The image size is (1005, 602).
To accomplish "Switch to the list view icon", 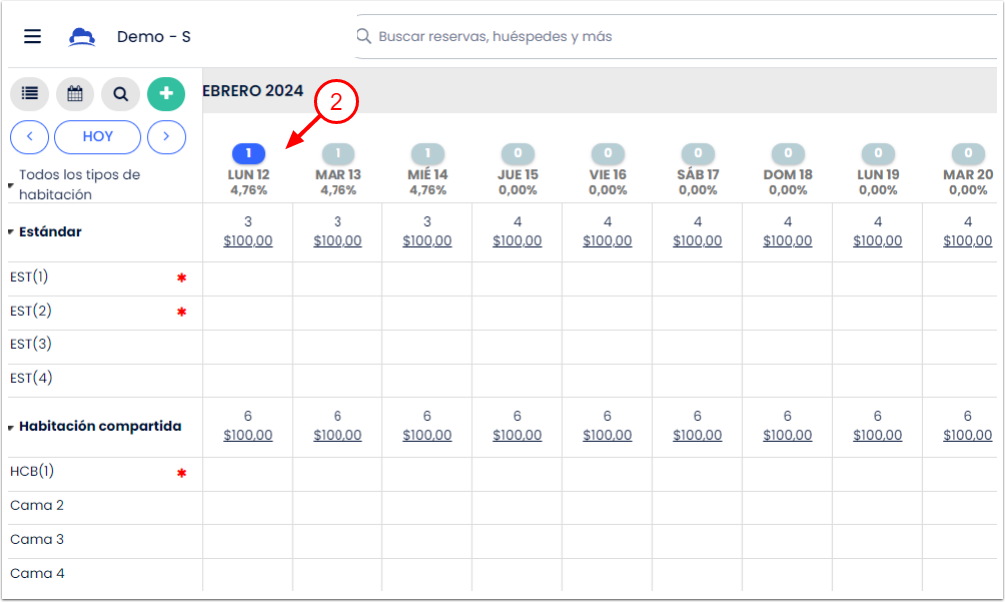I will (x=29, y=93).
